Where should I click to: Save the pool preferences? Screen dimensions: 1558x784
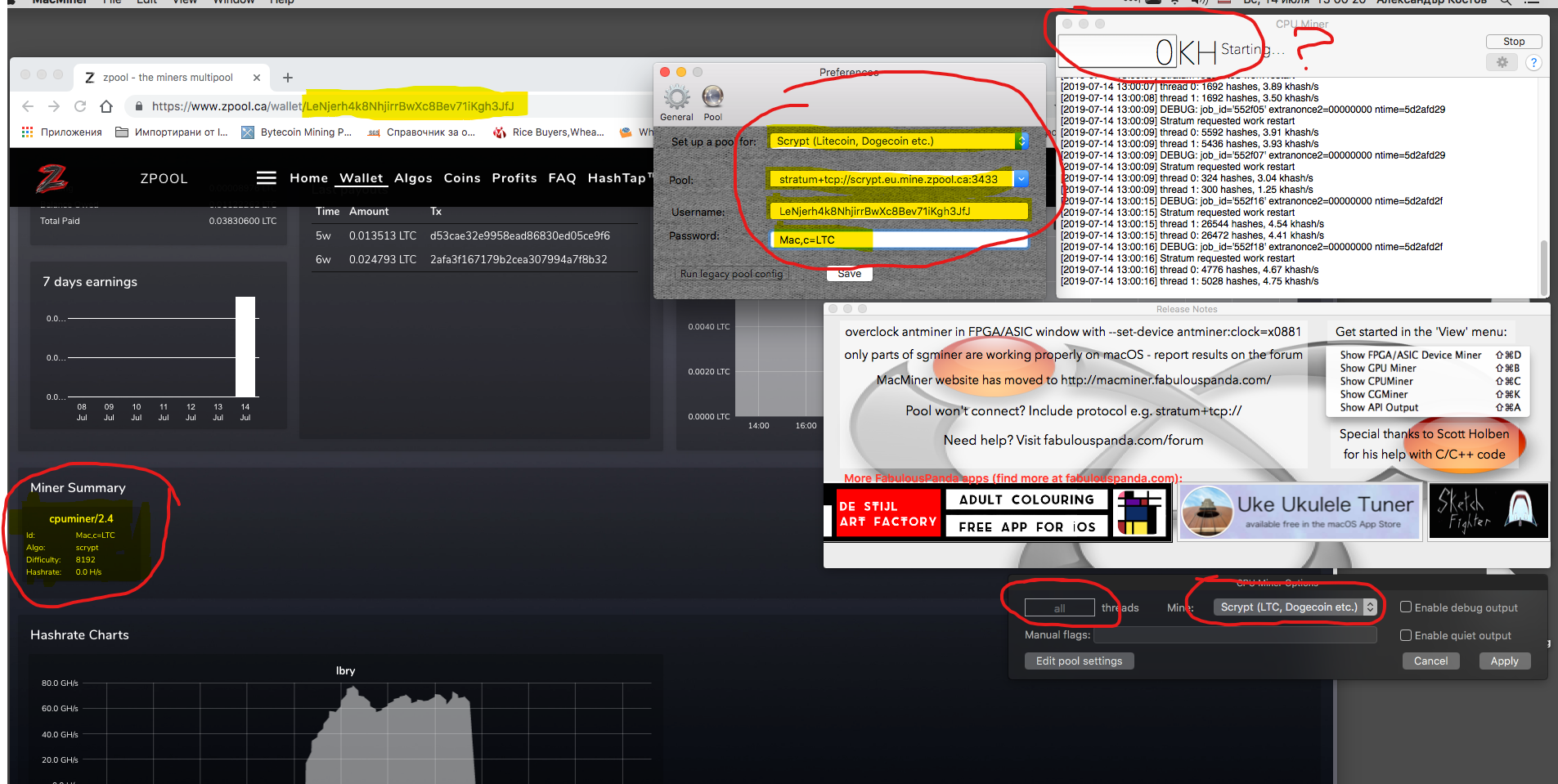849,274
